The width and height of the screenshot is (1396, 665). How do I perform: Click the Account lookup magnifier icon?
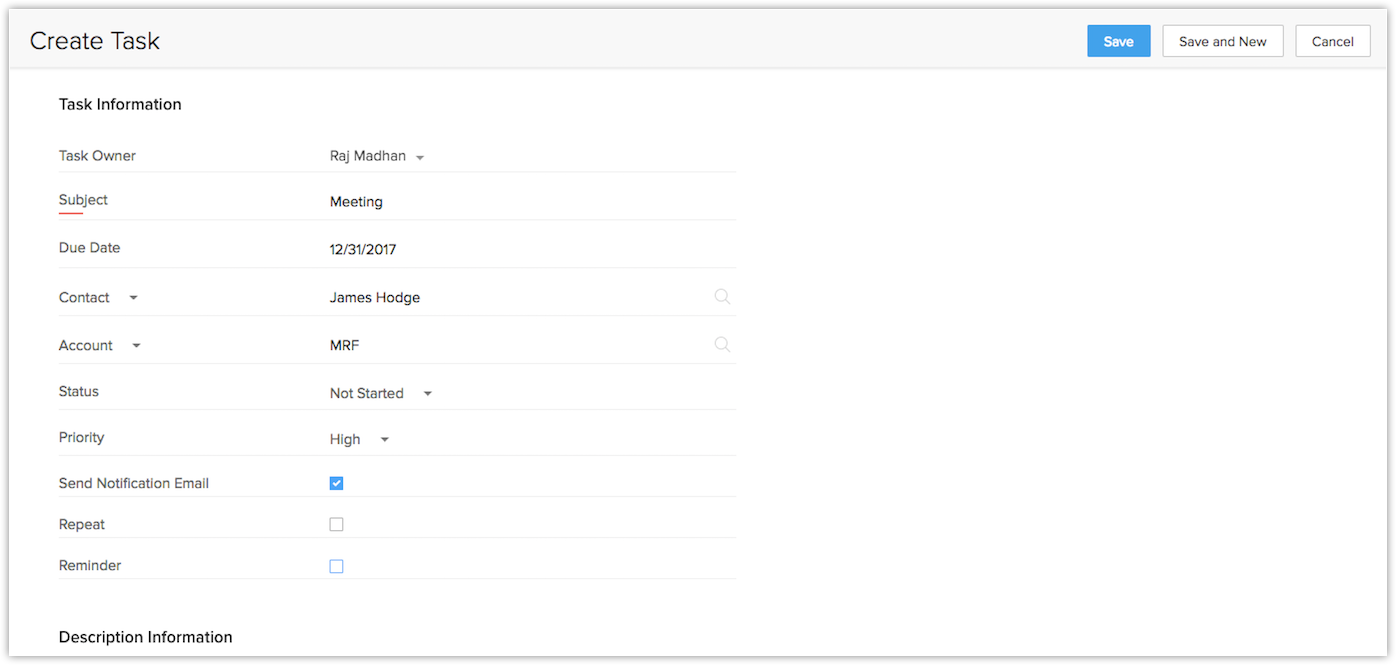pos(722,344)
